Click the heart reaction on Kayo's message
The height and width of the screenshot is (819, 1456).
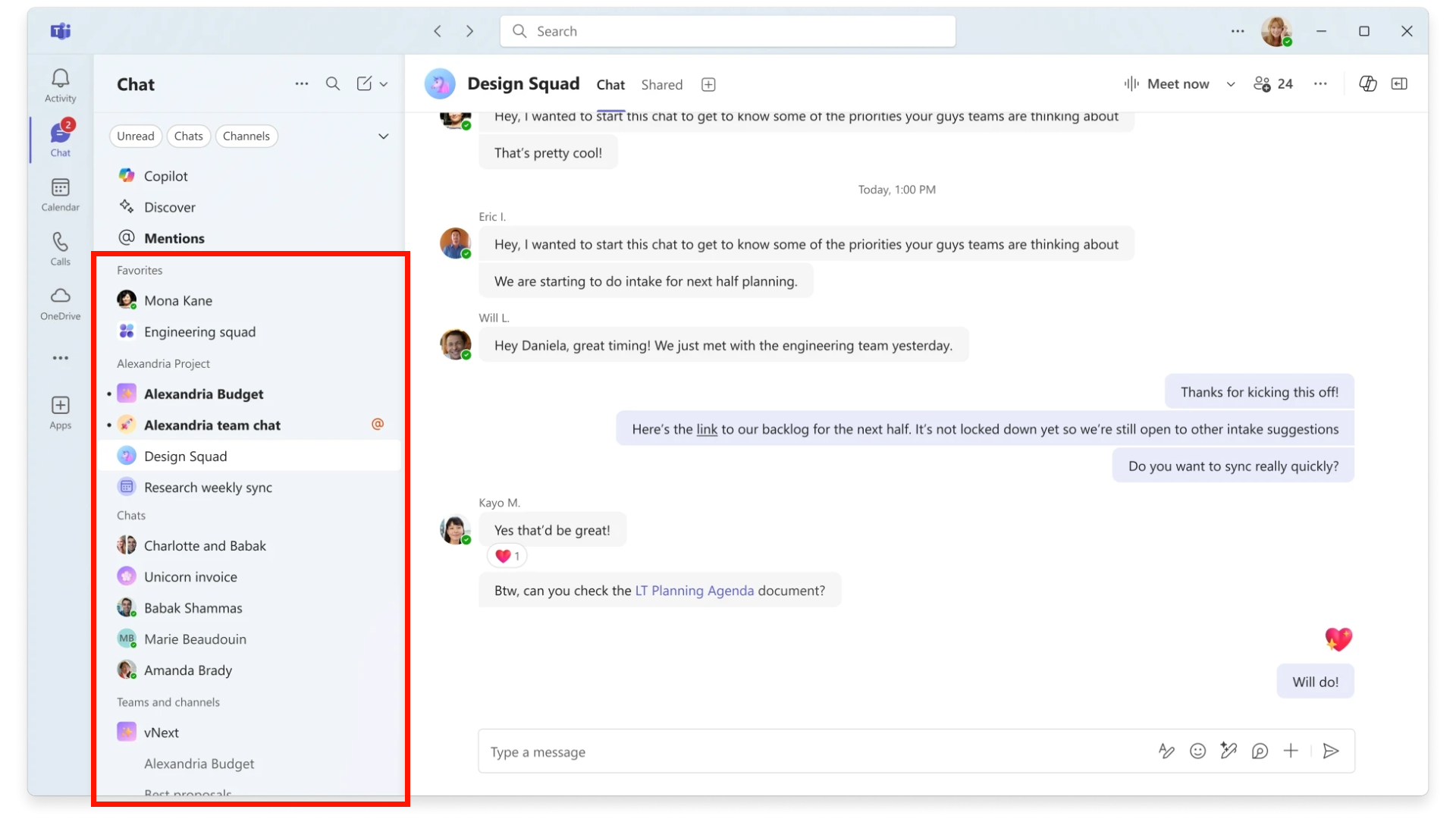coord(506,555)
